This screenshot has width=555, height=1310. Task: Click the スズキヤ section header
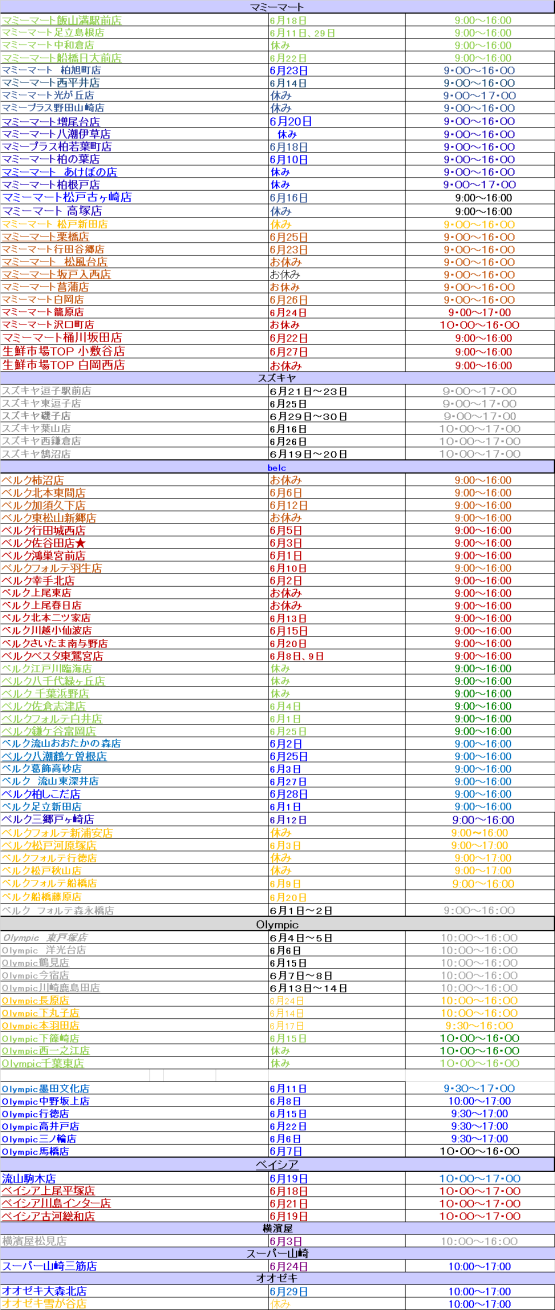tap(277, 379)
